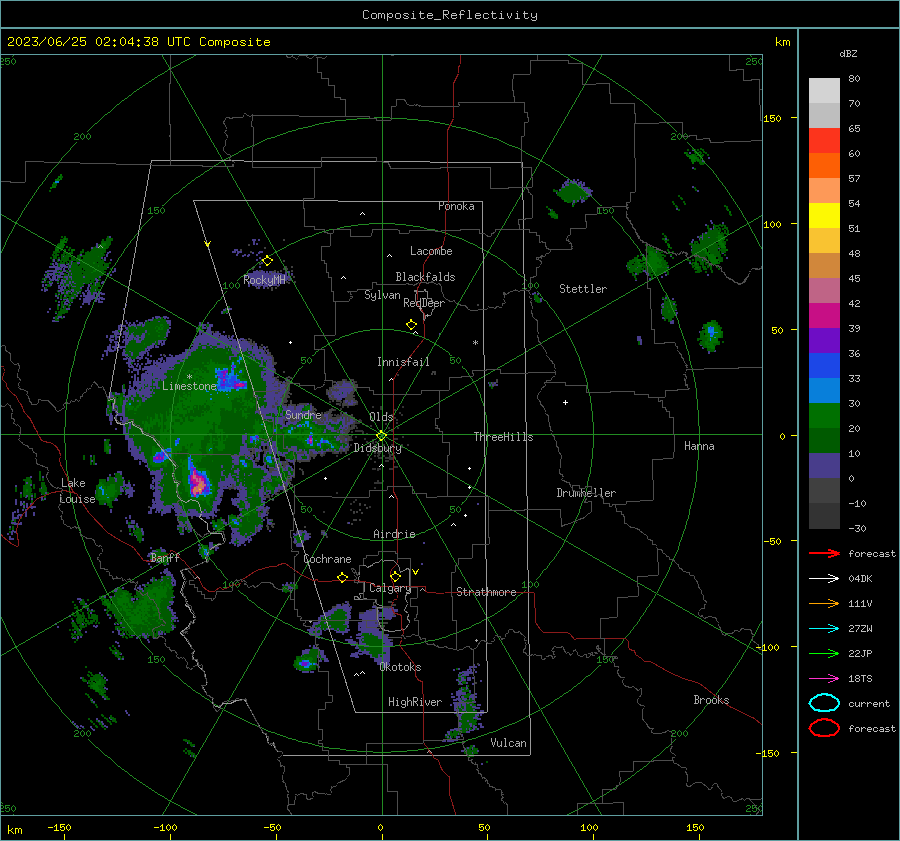Pick the orange 60 dBZ color swatch
This screenshot has width=900, height=841.
(x=824, y=165)
